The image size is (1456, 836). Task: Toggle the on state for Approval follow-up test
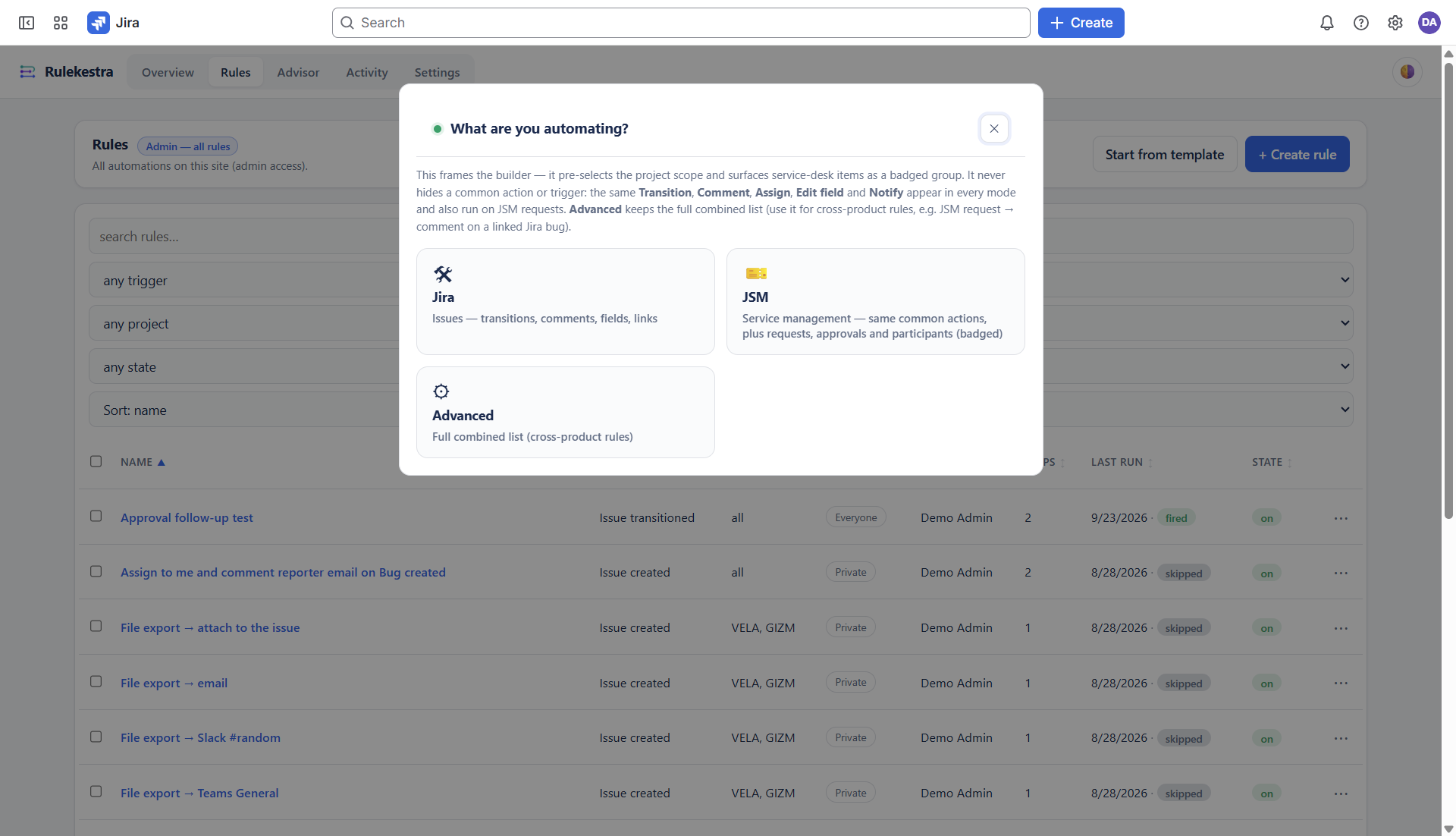coord(1266,518)
